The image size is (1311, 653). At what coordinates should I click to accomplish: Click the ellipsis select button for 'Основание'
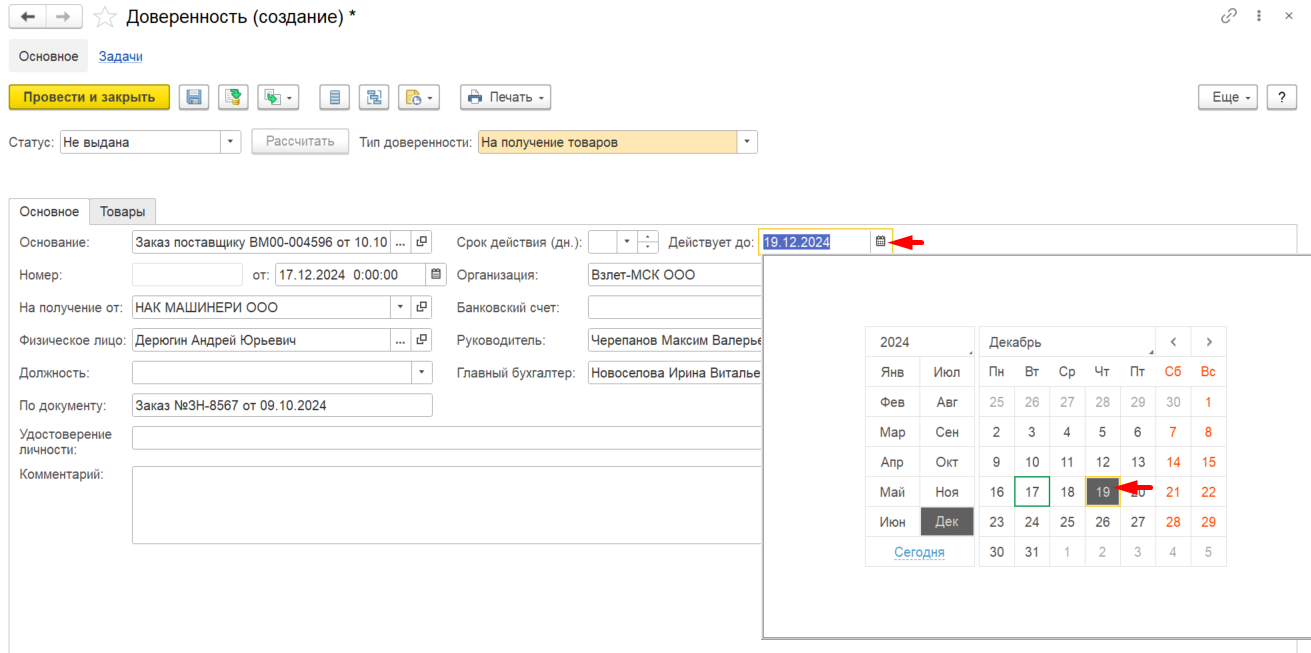(401, 242)
